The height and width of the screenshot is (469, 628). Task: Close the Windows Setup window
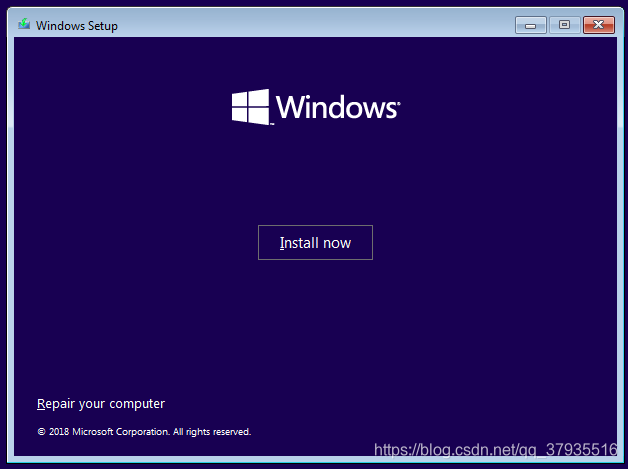598,25
